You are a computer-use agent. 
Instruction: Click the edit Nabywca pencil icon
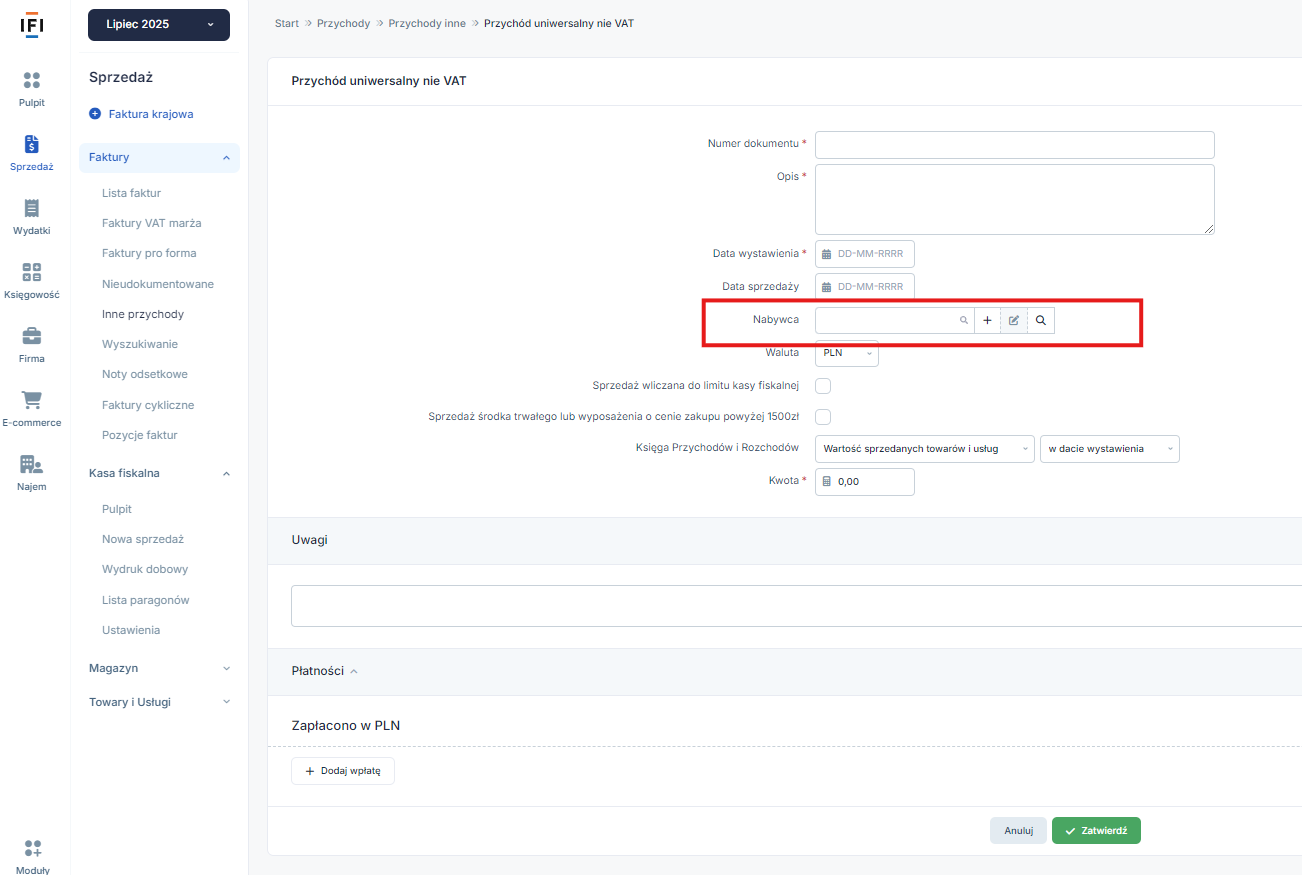point(1014,320)
